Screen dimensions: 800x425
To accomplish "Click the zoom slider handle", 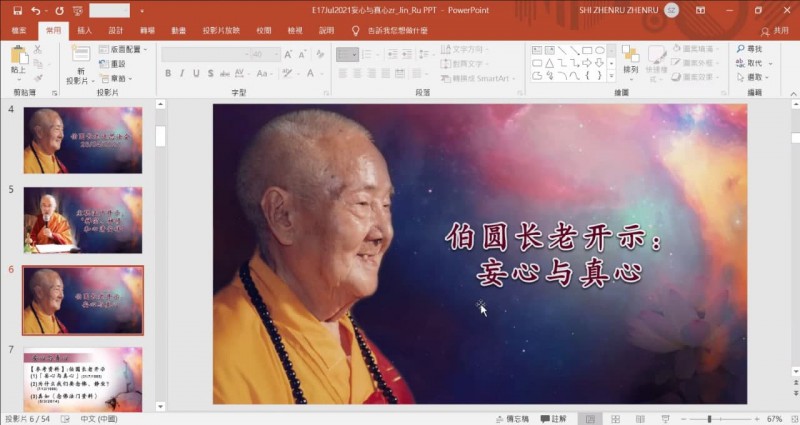I will [x=709, y=418].
